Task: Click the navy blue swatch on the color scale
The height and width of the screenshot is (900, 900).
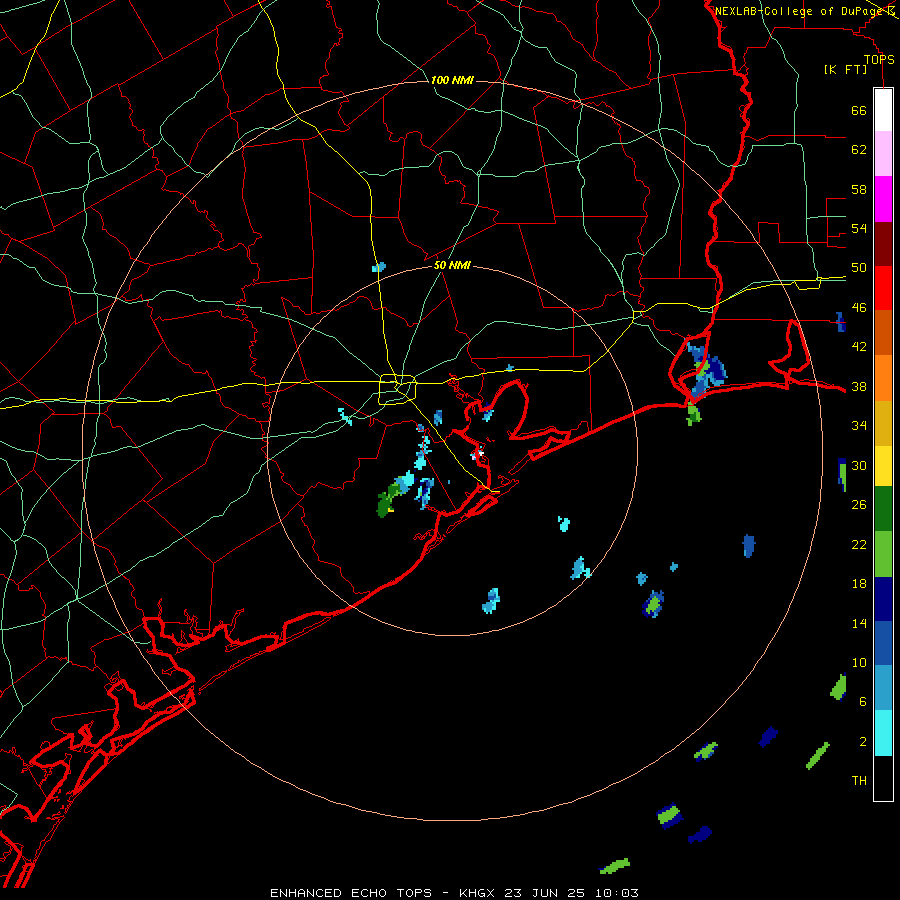Action: 883,599
